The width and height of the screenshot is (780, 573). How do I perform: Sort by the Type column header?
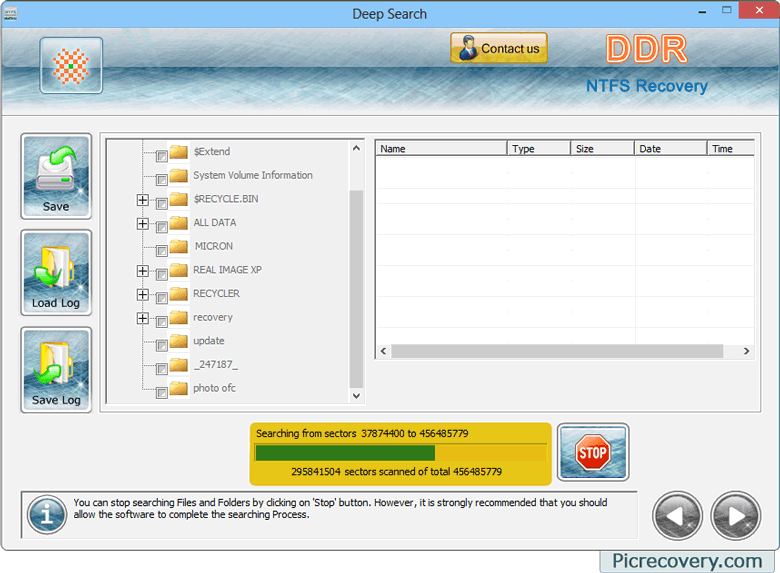(539, 148)
